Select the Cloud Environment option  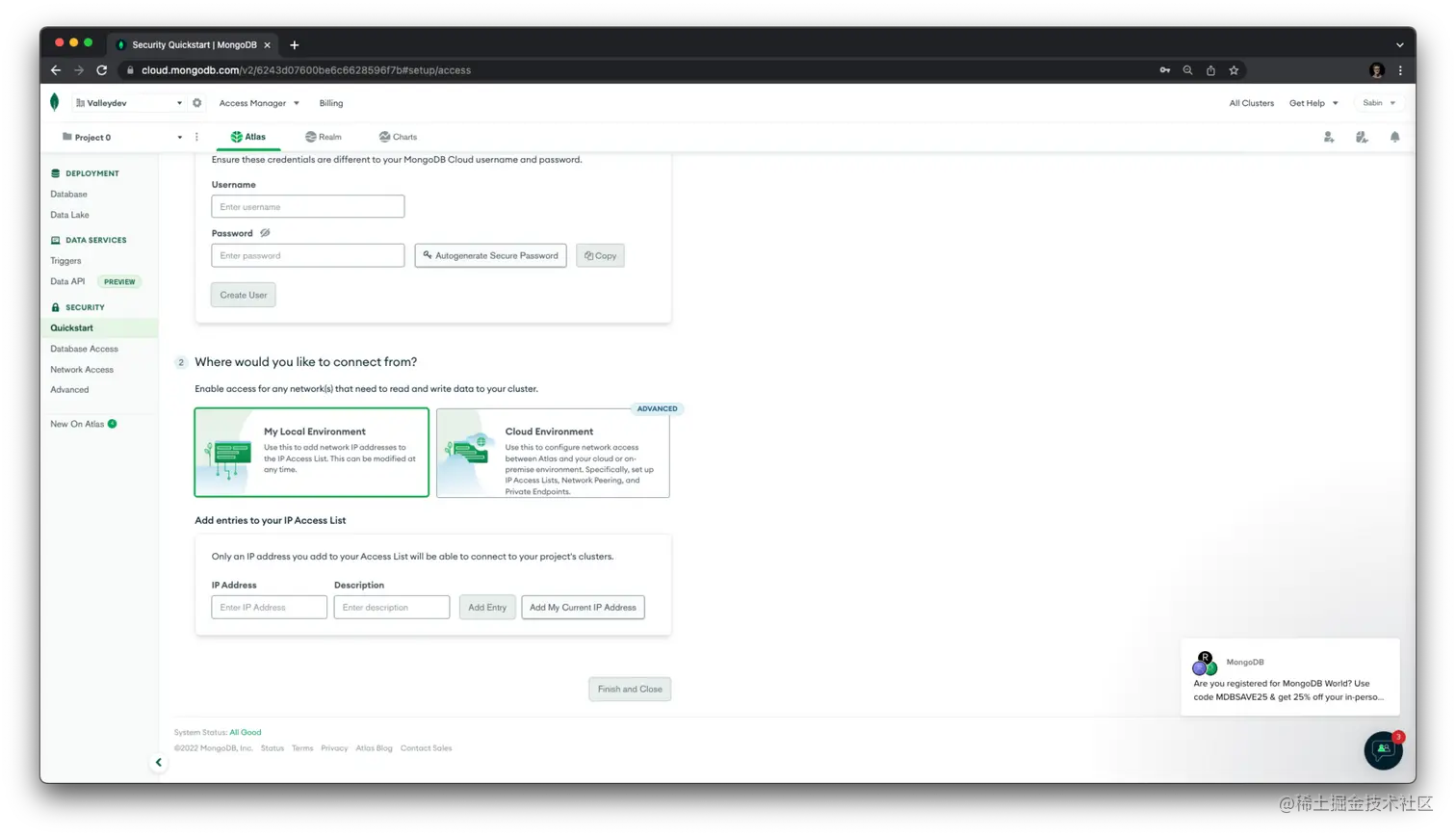pos(553,453)
